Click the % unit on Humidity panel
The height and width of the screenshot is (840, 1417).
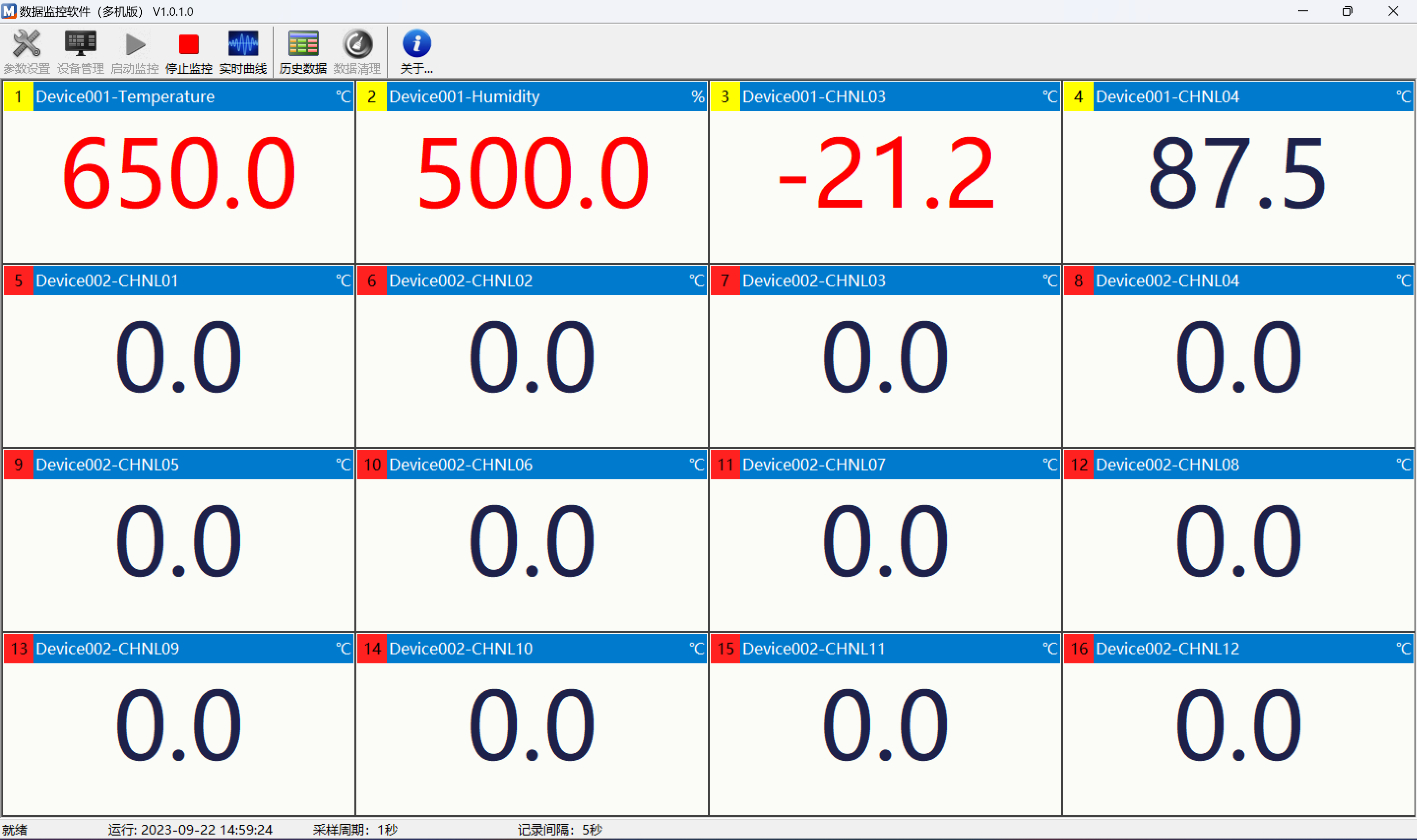pos(697,96)
